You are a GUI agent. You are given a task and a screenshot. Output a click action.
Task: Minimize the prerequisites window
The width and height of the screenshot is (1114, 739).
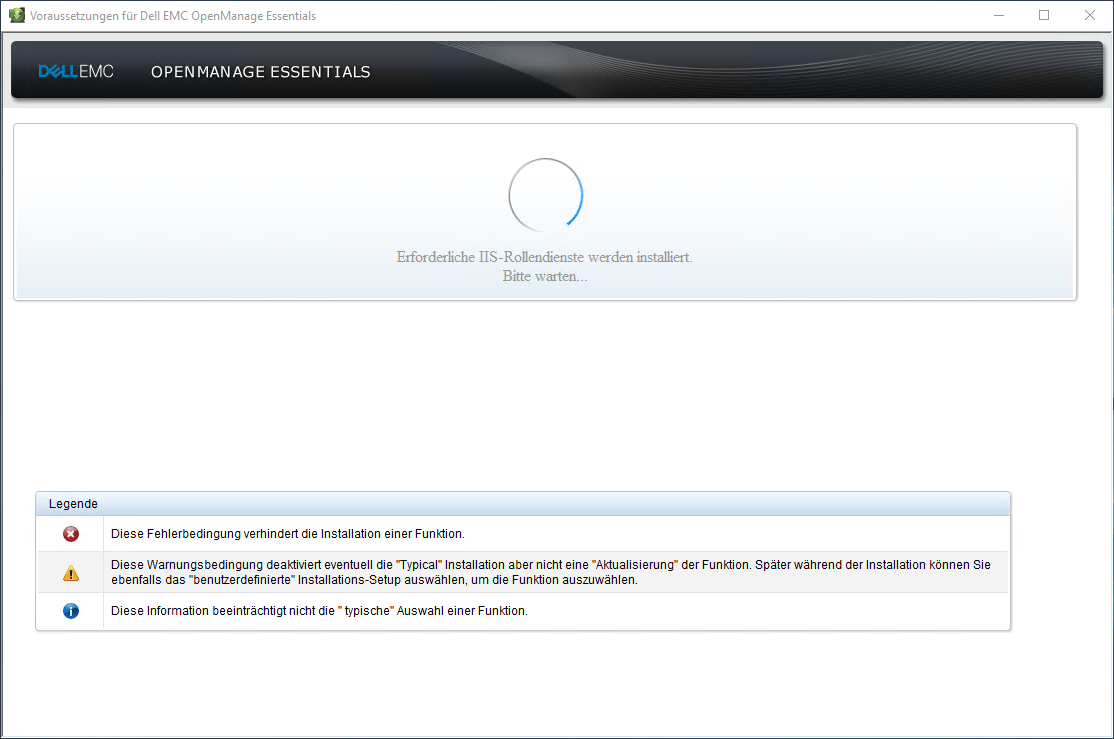[999, 15]
